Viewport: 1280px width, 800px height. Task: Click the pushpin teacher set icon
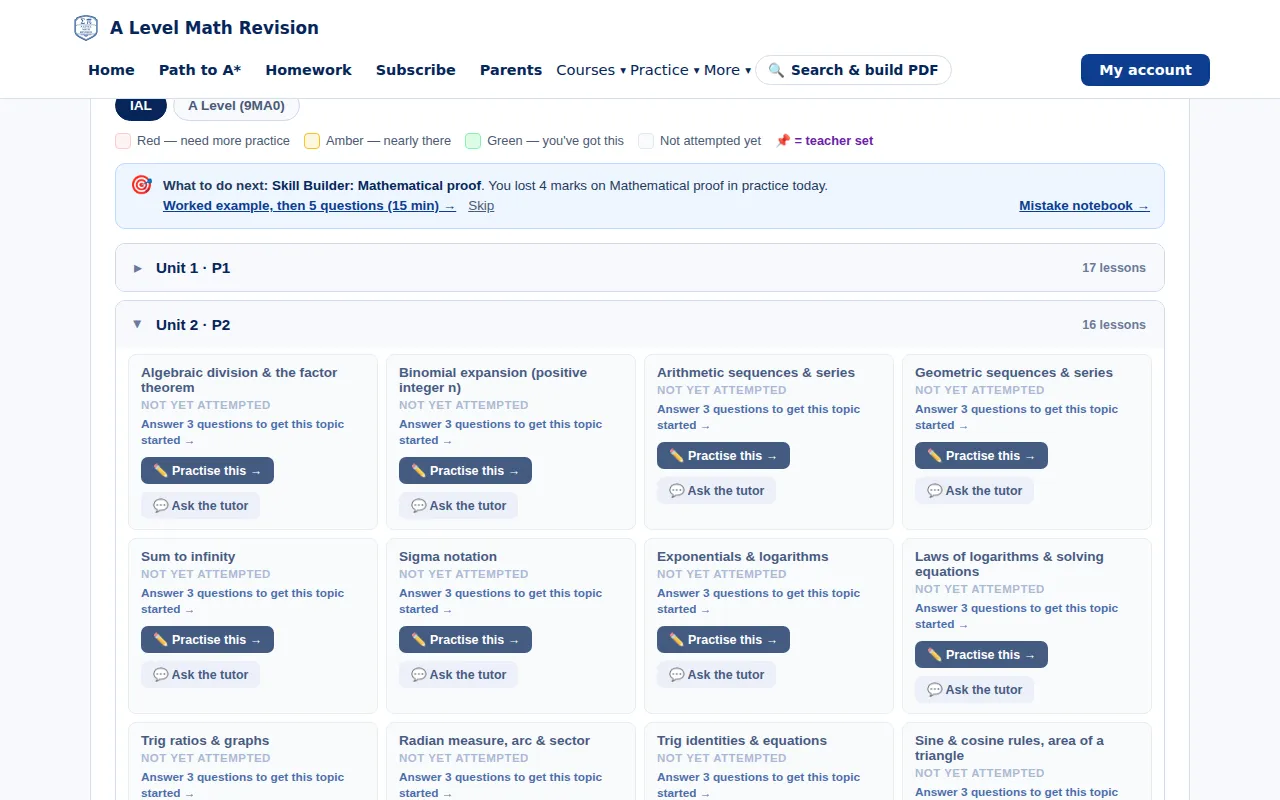click(783, 141)
